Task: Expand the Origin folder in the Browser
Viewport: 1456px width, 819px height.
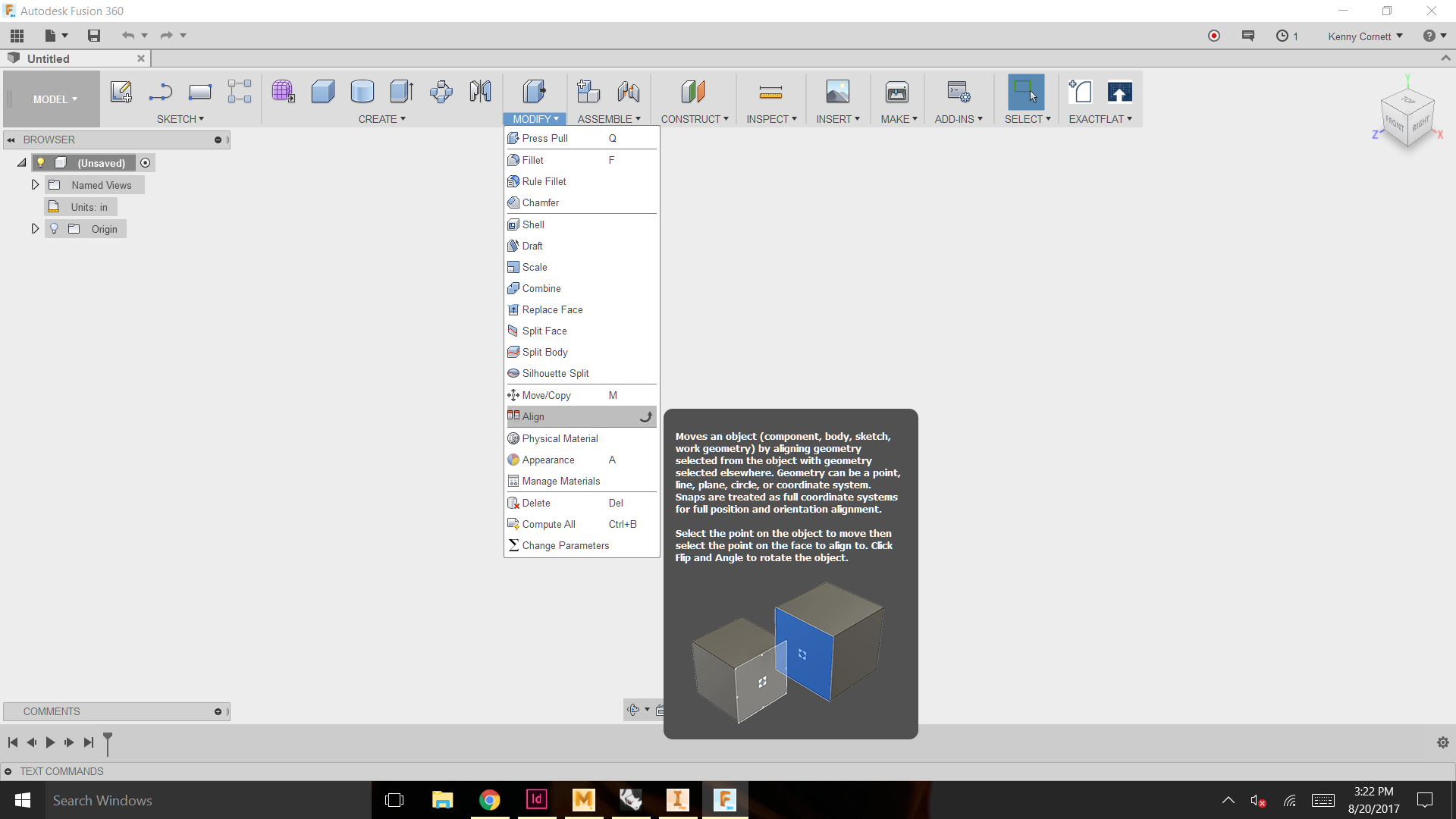Action: tap(34, 228)
